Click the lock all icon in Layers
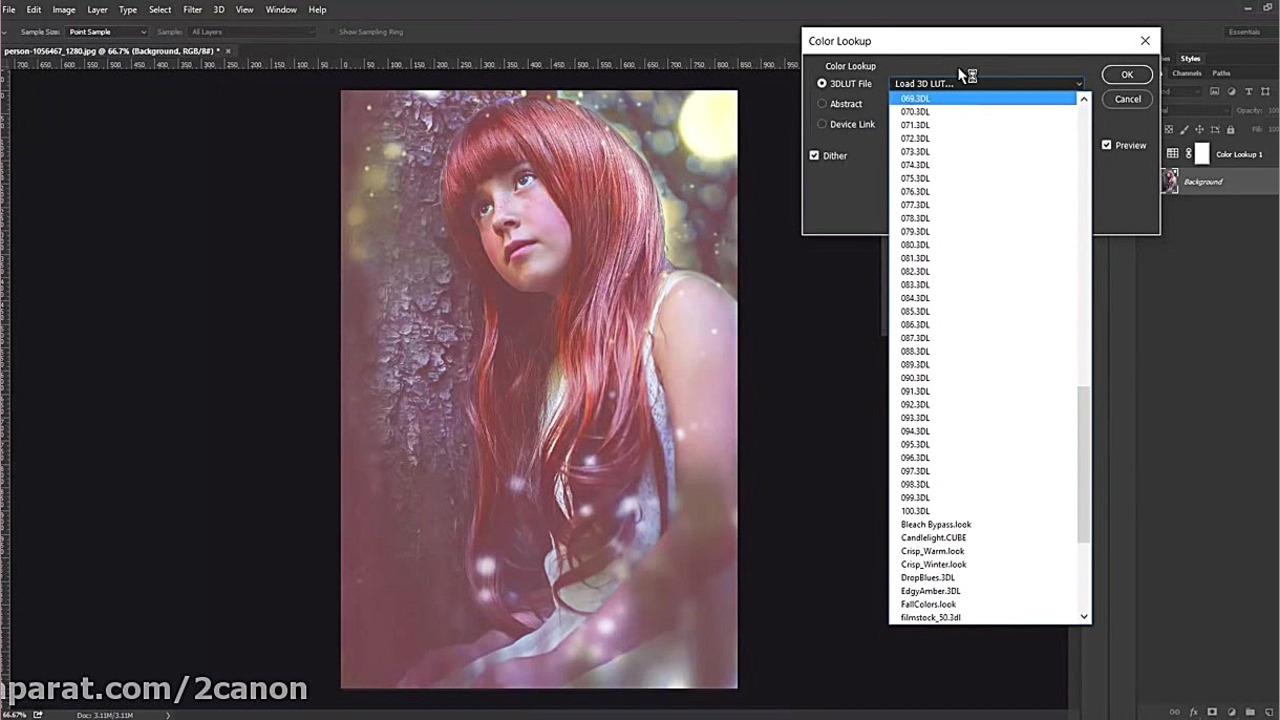The image size is (1280, 720). (1230, 129)
